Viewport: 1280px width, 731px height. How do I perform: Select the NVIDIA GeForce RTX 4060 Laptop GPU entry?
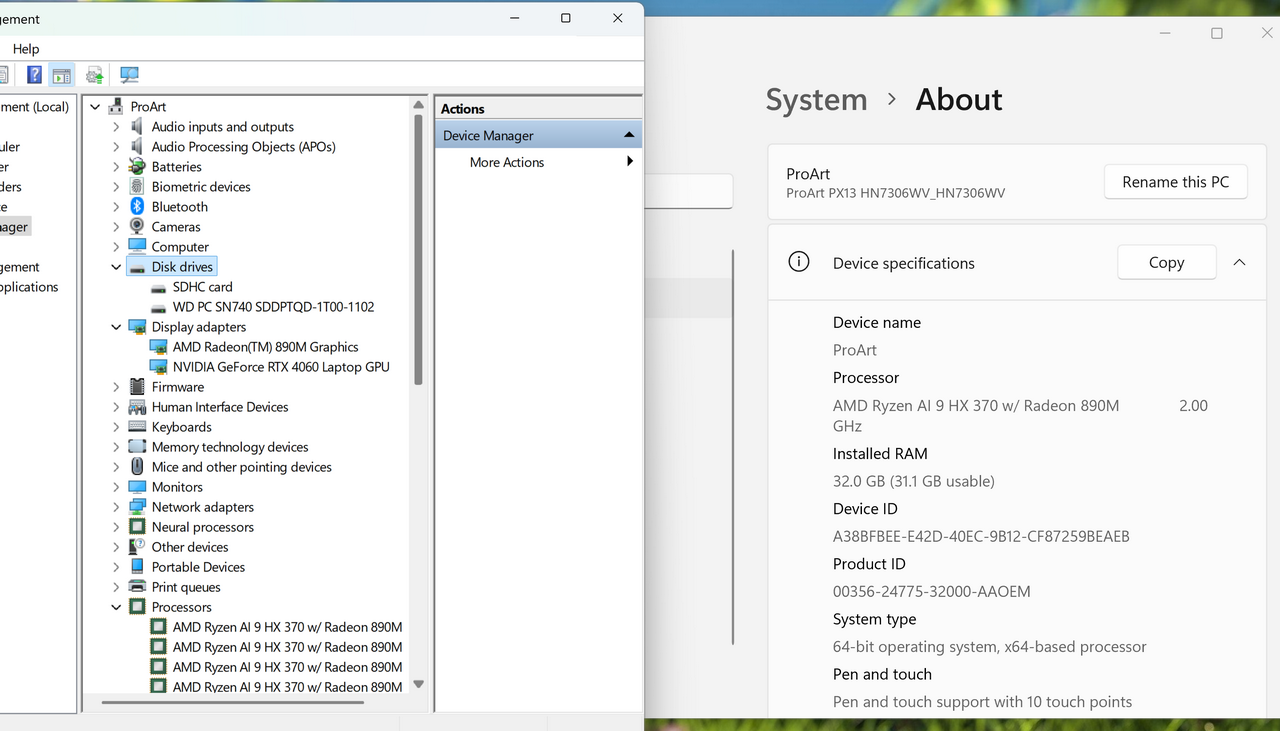coord(281,367)
